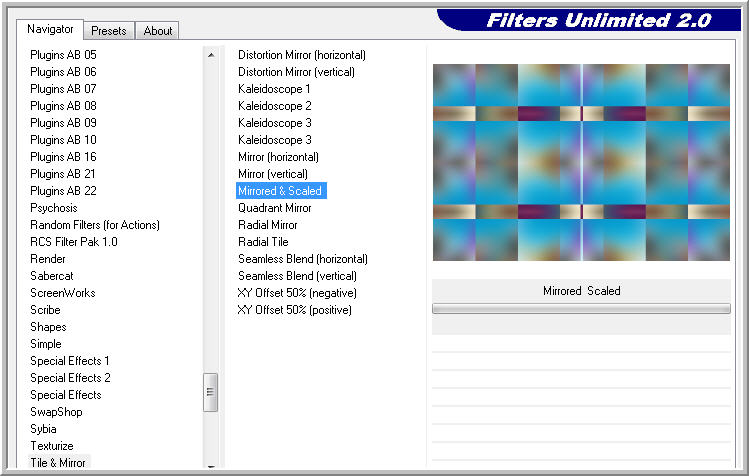The height and width of the screenshot is (476, 749).
Task: Open the Presets tab
Action: 109,31
